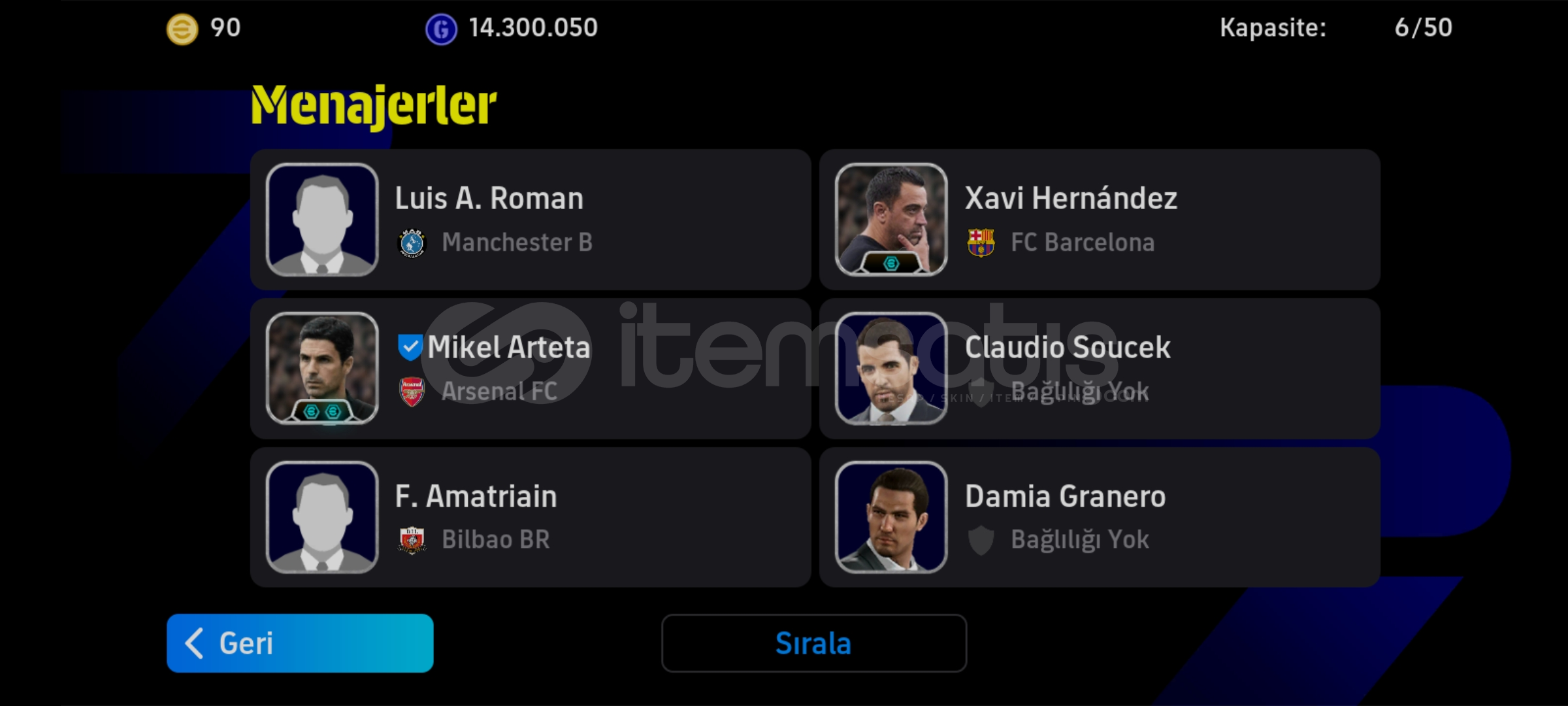The height and width of the screenshot is (706, 1568).
Task: Open the Sırala sort options
Action: click(814, 643)
